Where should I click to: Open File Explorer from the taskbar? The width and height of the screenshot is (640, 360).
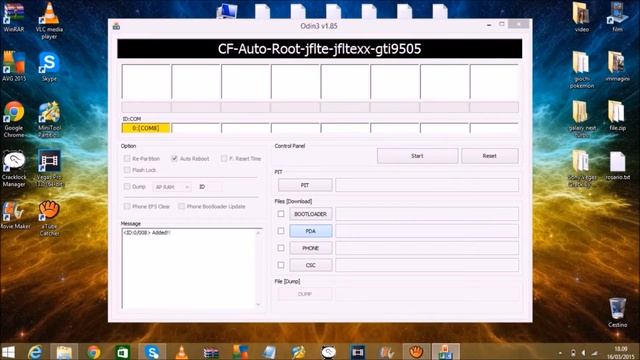(x=64, y=352)
